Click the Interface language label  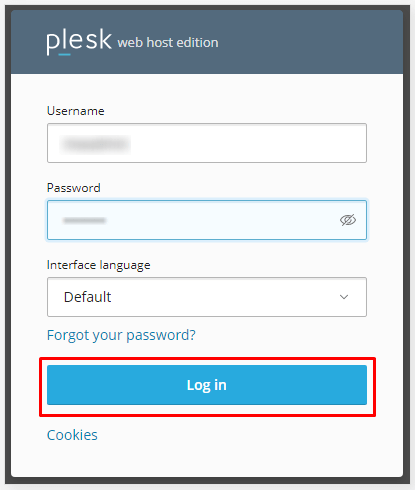[98, 265]
